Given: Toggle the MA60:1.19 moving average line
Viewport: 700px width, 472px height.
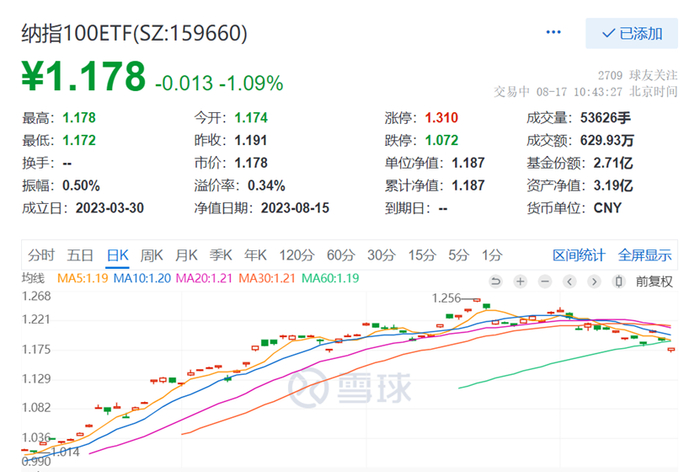Looking at the screenshot, I should point(330,278).
